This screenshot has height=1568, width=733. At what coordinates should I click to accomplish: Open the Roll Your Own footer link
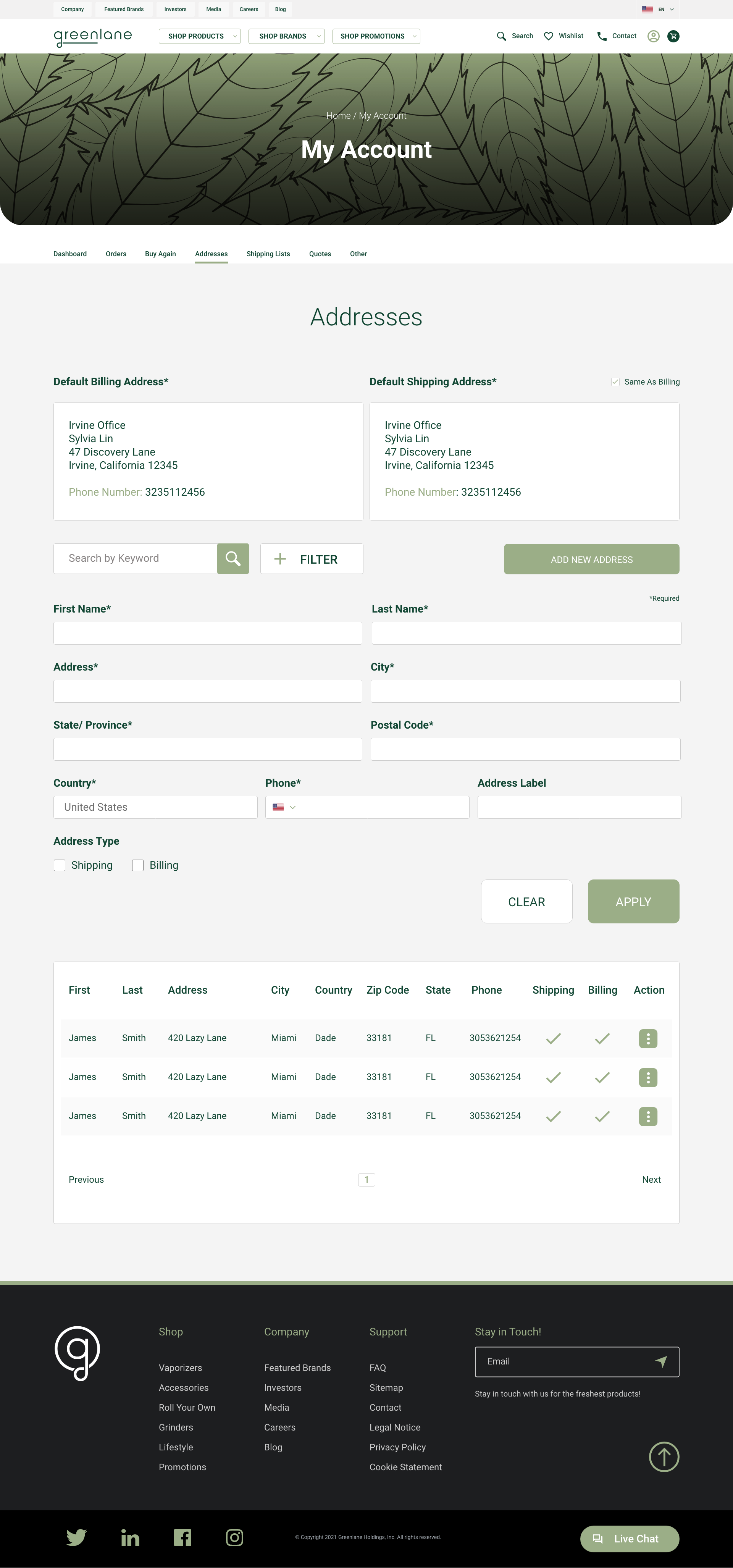187,1407
